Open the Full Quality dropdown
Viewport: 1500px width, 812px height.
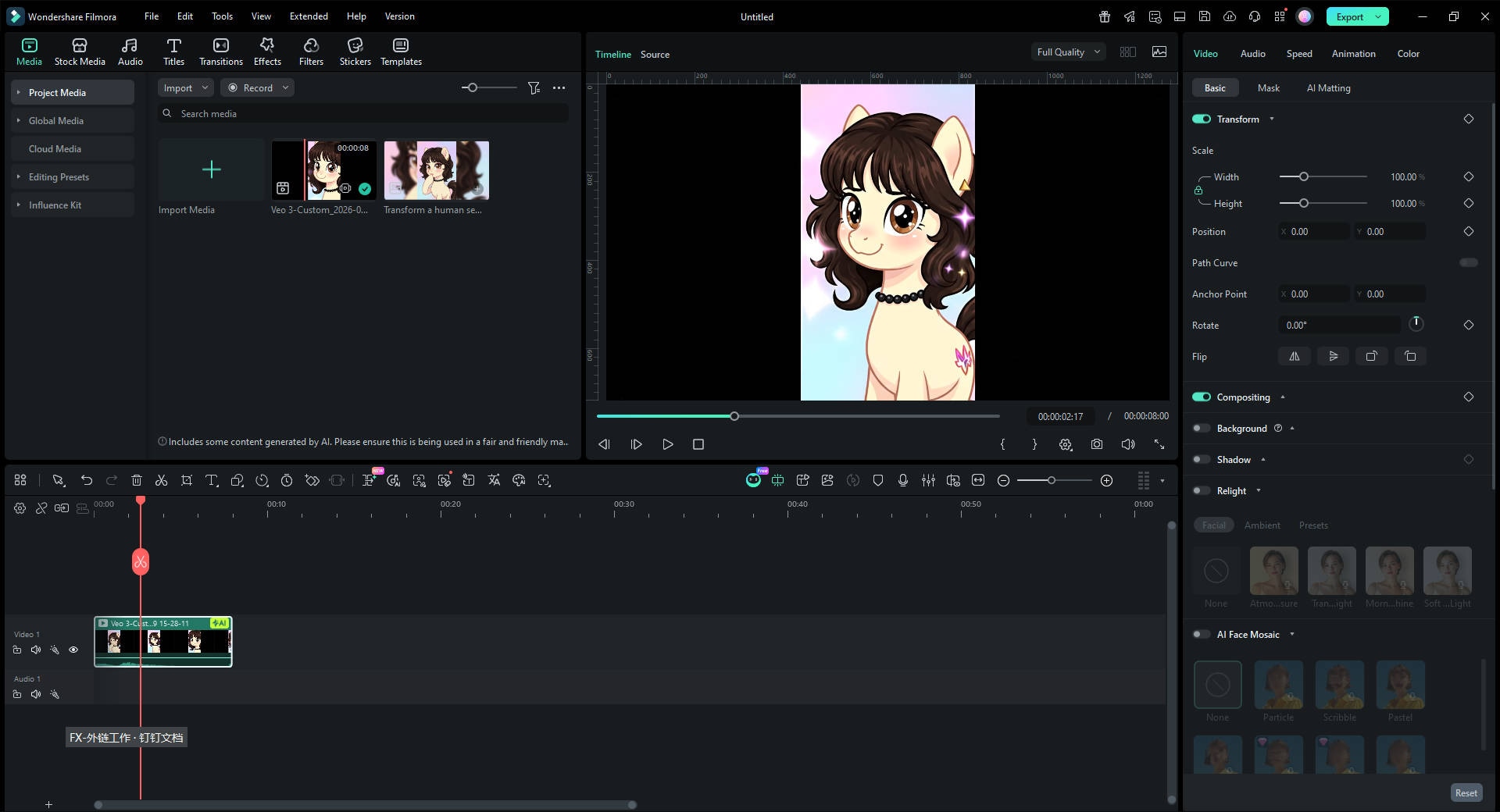pyautogui.click(x=1067, y=52)
